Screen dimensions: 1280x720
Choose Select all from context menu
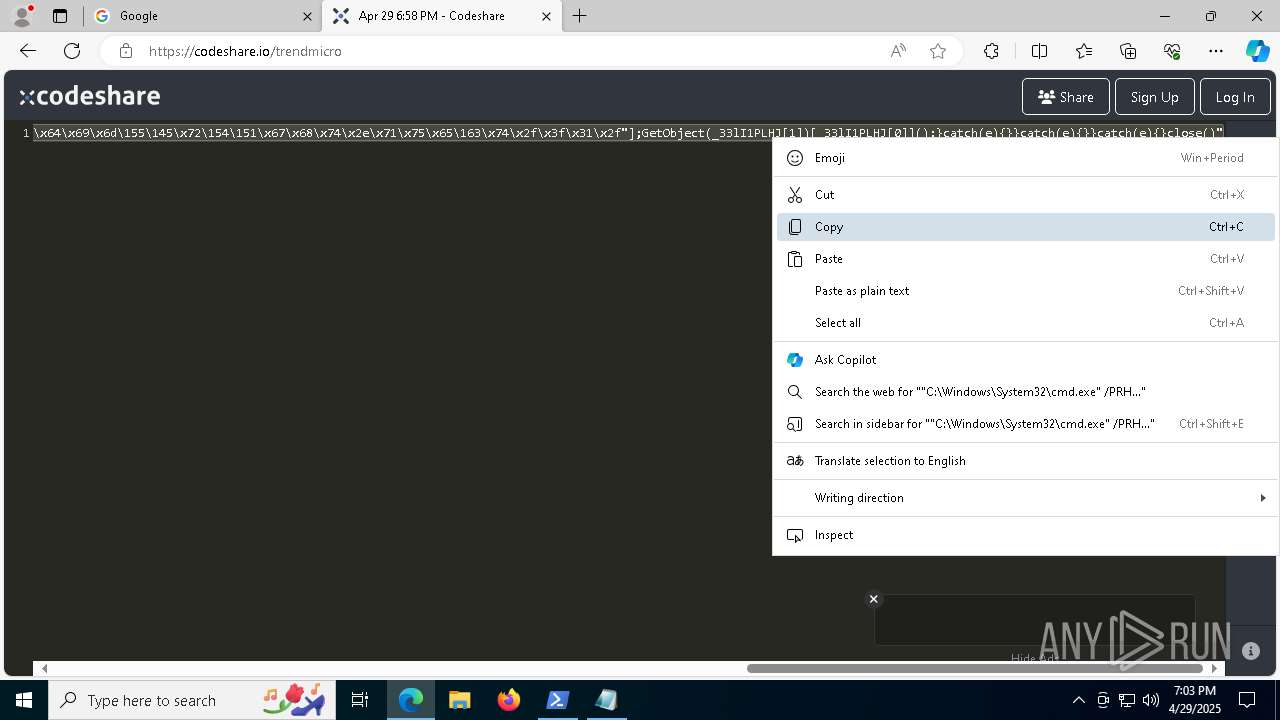(x=1027, y=323)
